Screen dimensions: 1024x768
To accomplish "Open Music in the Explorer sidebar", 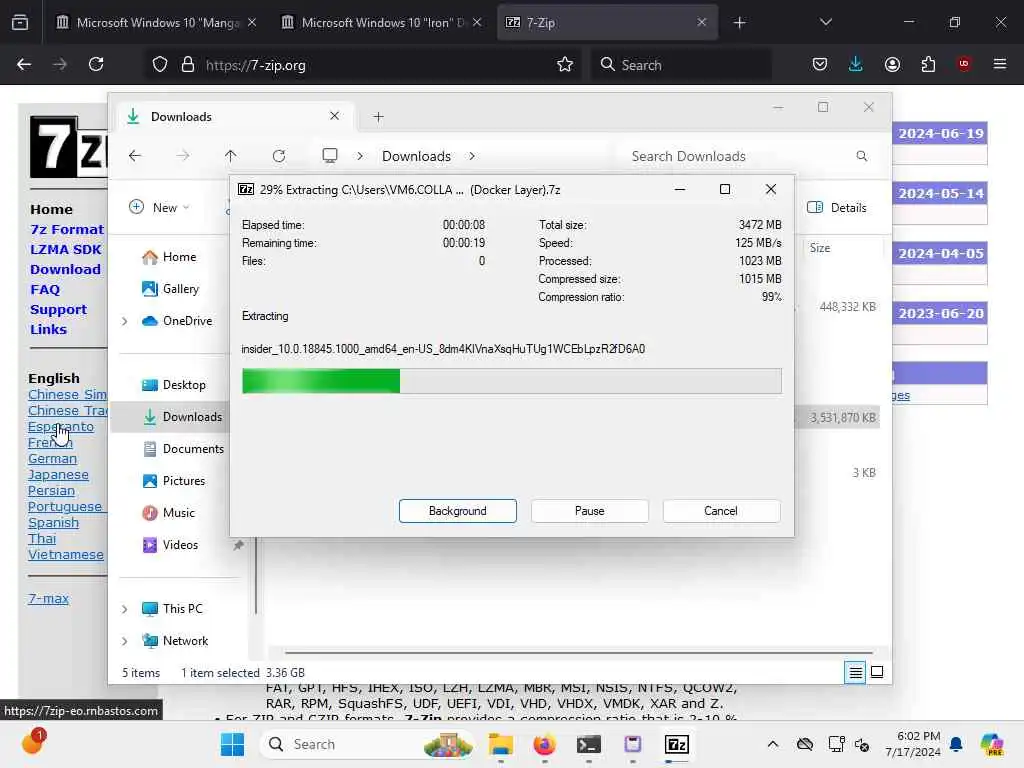I will pos(168,513).
